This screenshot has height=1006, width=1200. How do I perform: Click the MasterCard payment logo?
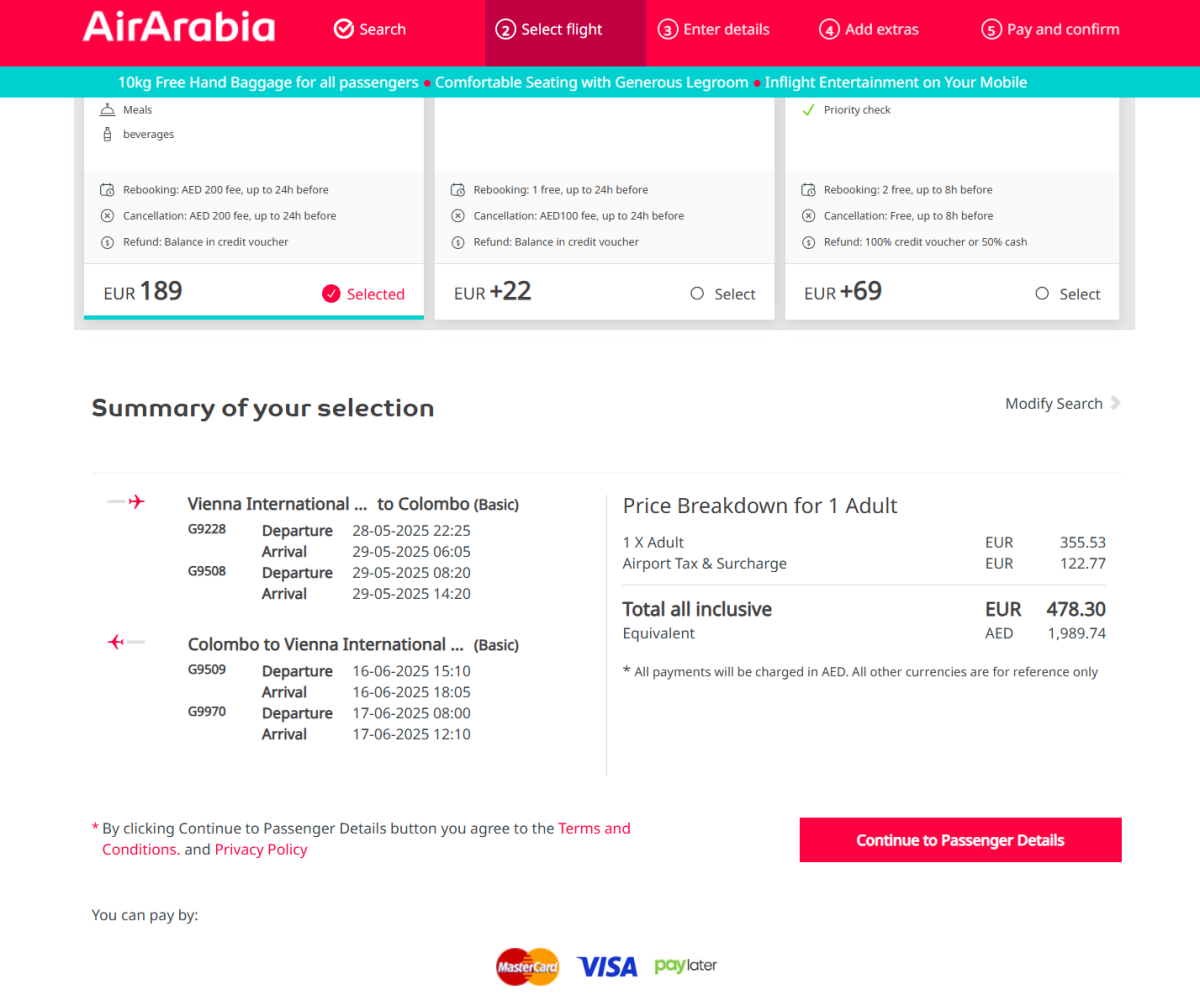click(527, 966)
